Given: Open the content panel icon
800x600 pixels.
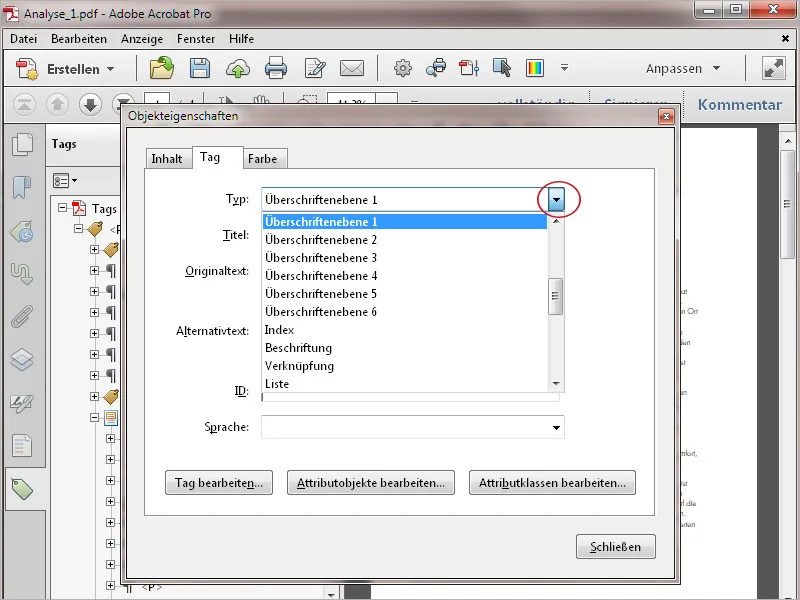Looking at the screenshot, I should click(22, 446).
